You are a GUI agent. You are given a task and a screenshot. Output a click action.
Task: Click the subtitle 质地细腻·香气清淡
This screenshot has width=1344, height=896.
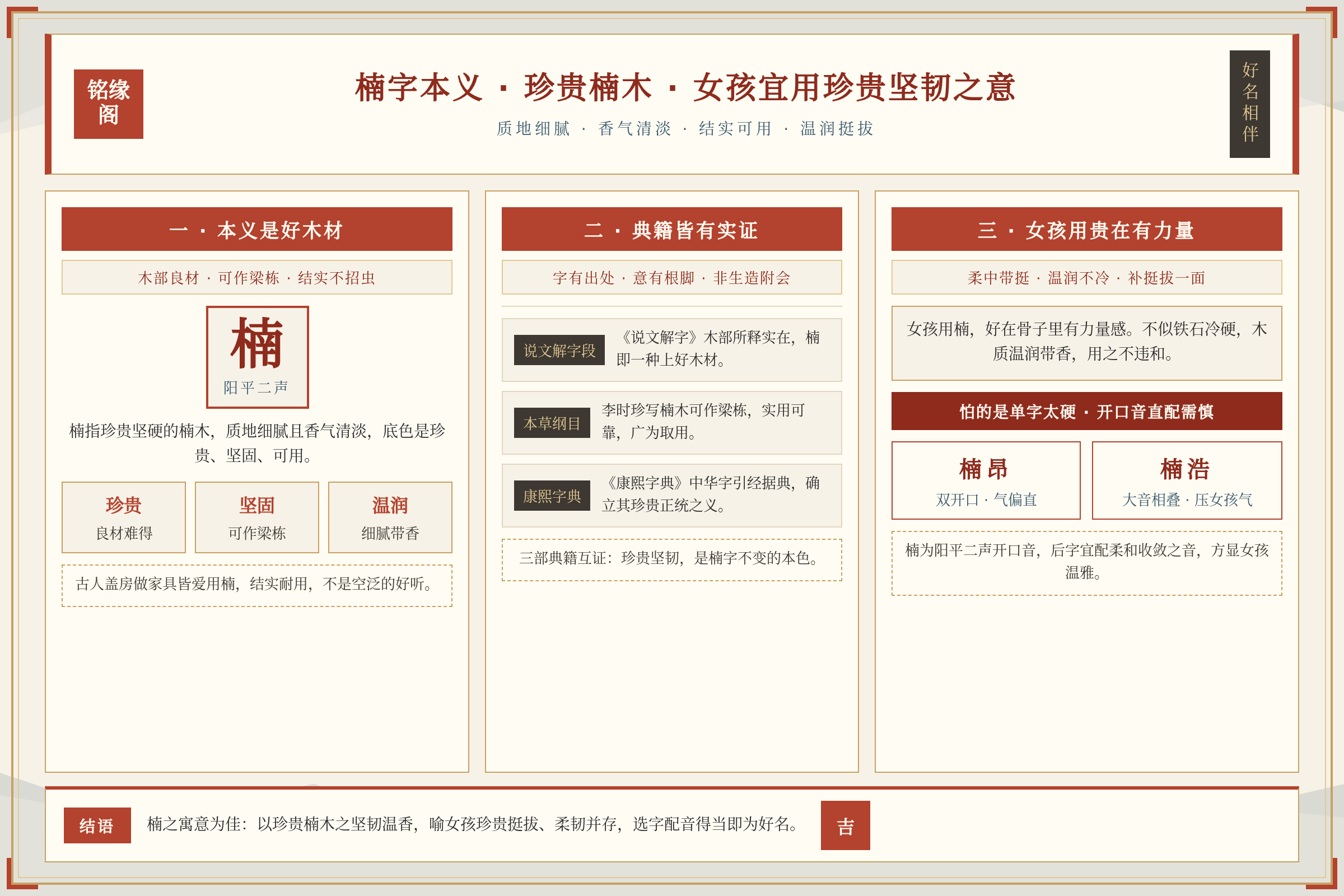point(685,129)
